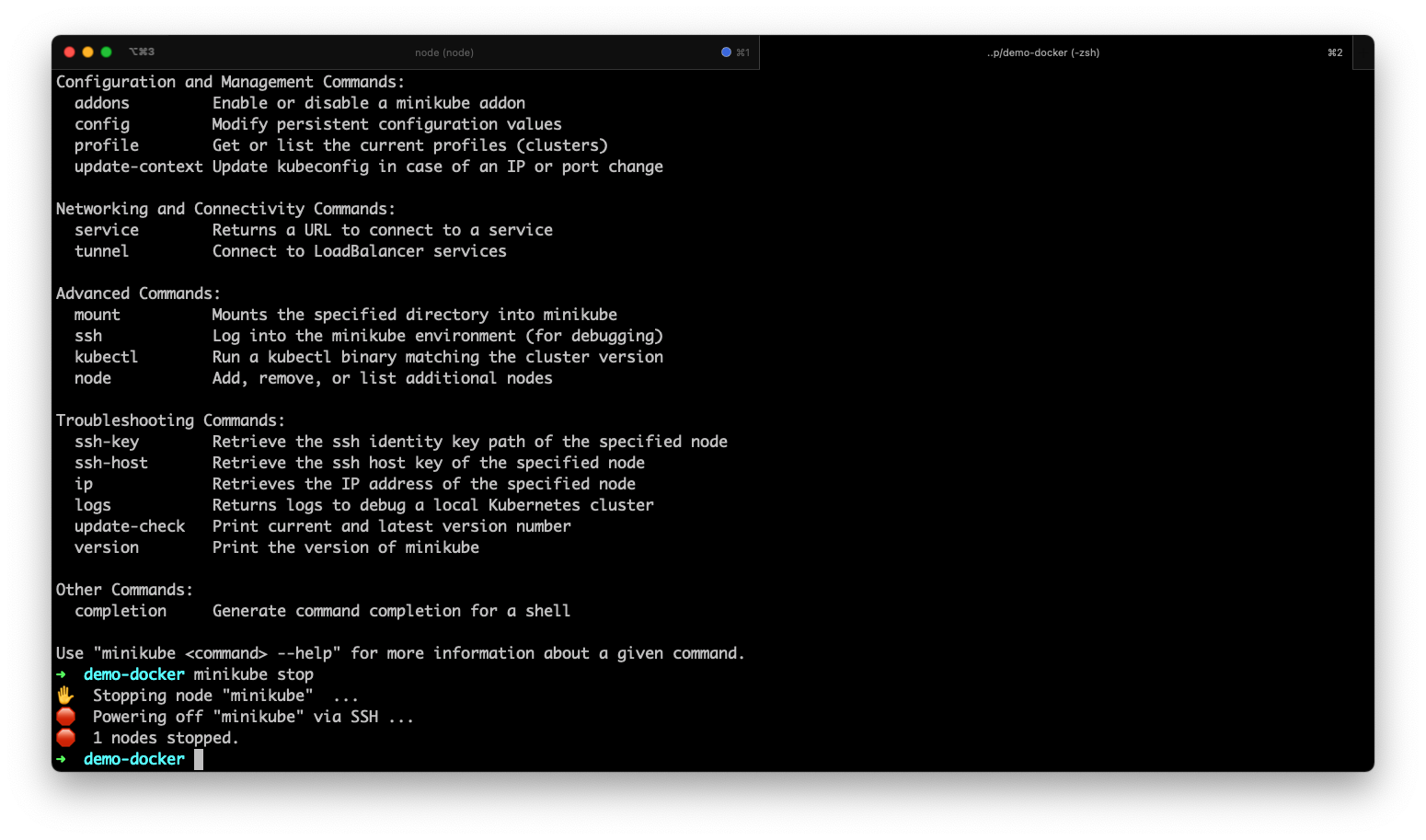Click the raised hand emoji before Stopping node

pos(65,696)
